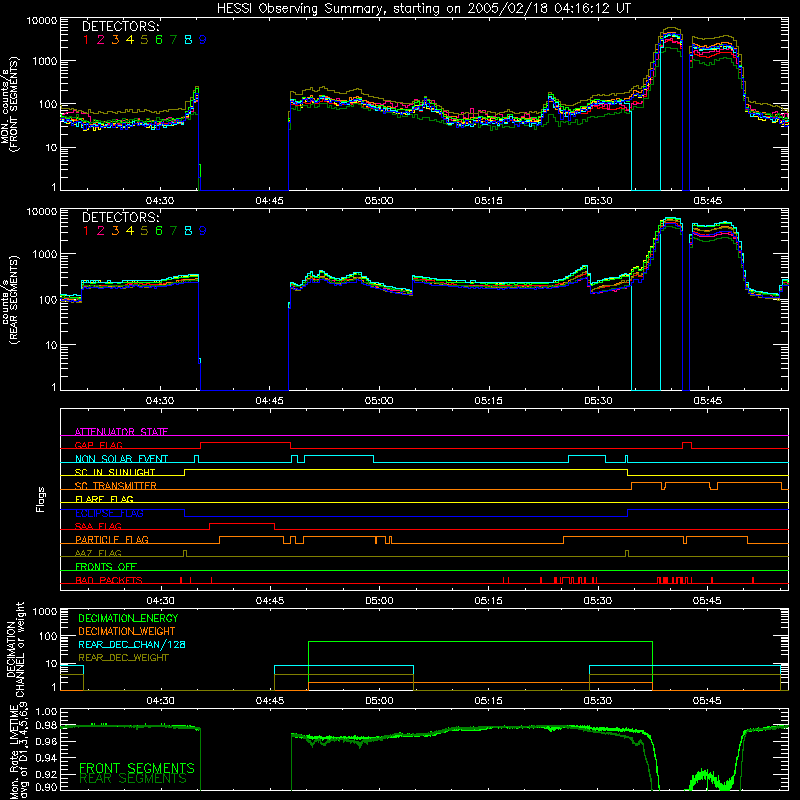This screenshot has height=800, width=800.
Task: Select the 'PARTICLE FLAG' label
Action: click(112, 539)
